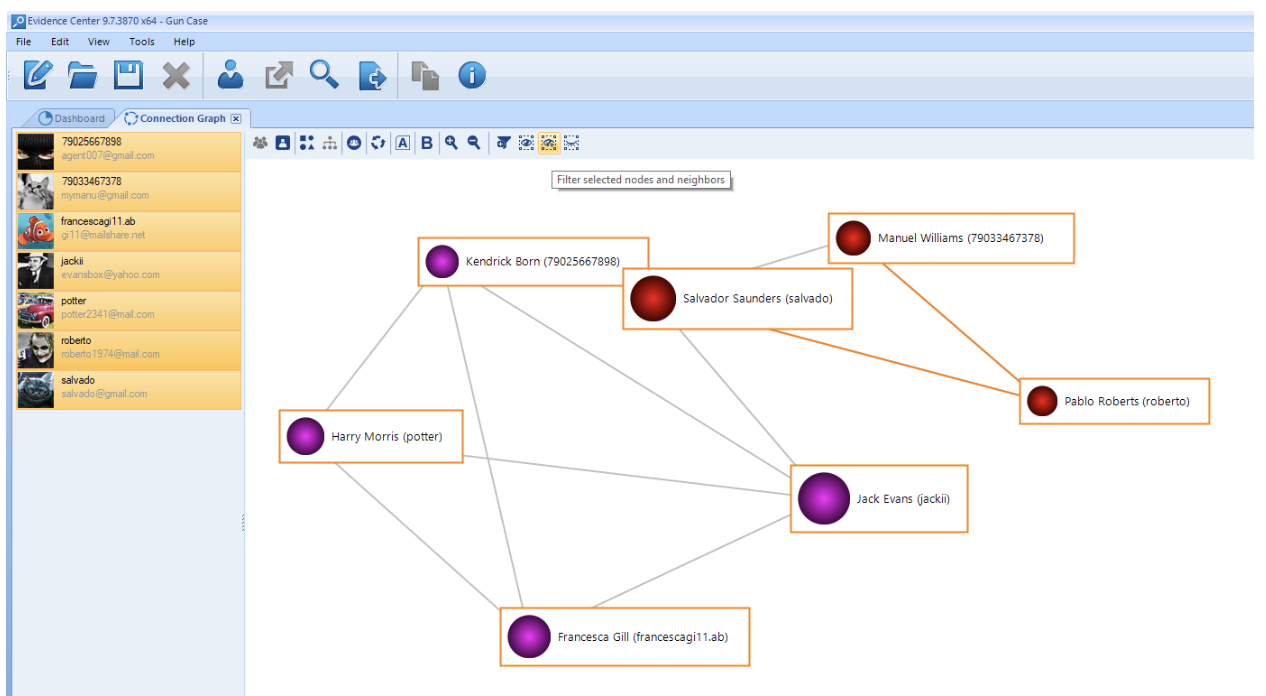Open the Tools menu
Screen dimensions: 1266x696
tap(142, 42)
